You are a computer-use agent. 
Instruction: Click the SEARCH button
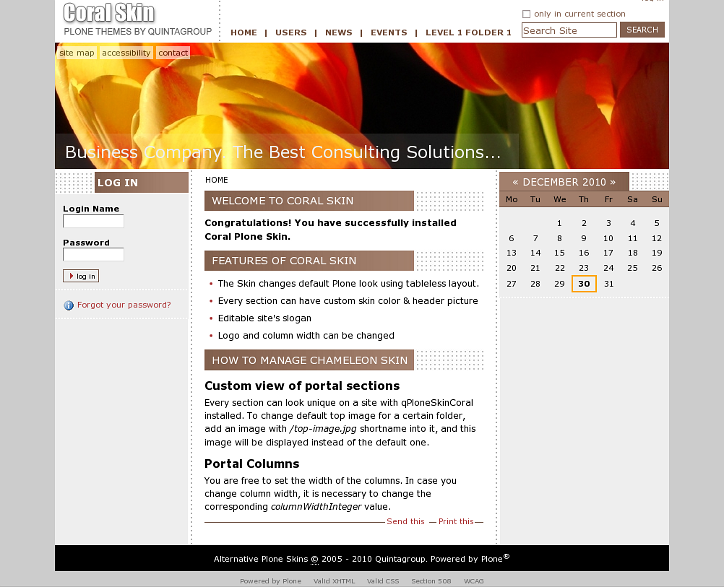(x=642, y=30)
